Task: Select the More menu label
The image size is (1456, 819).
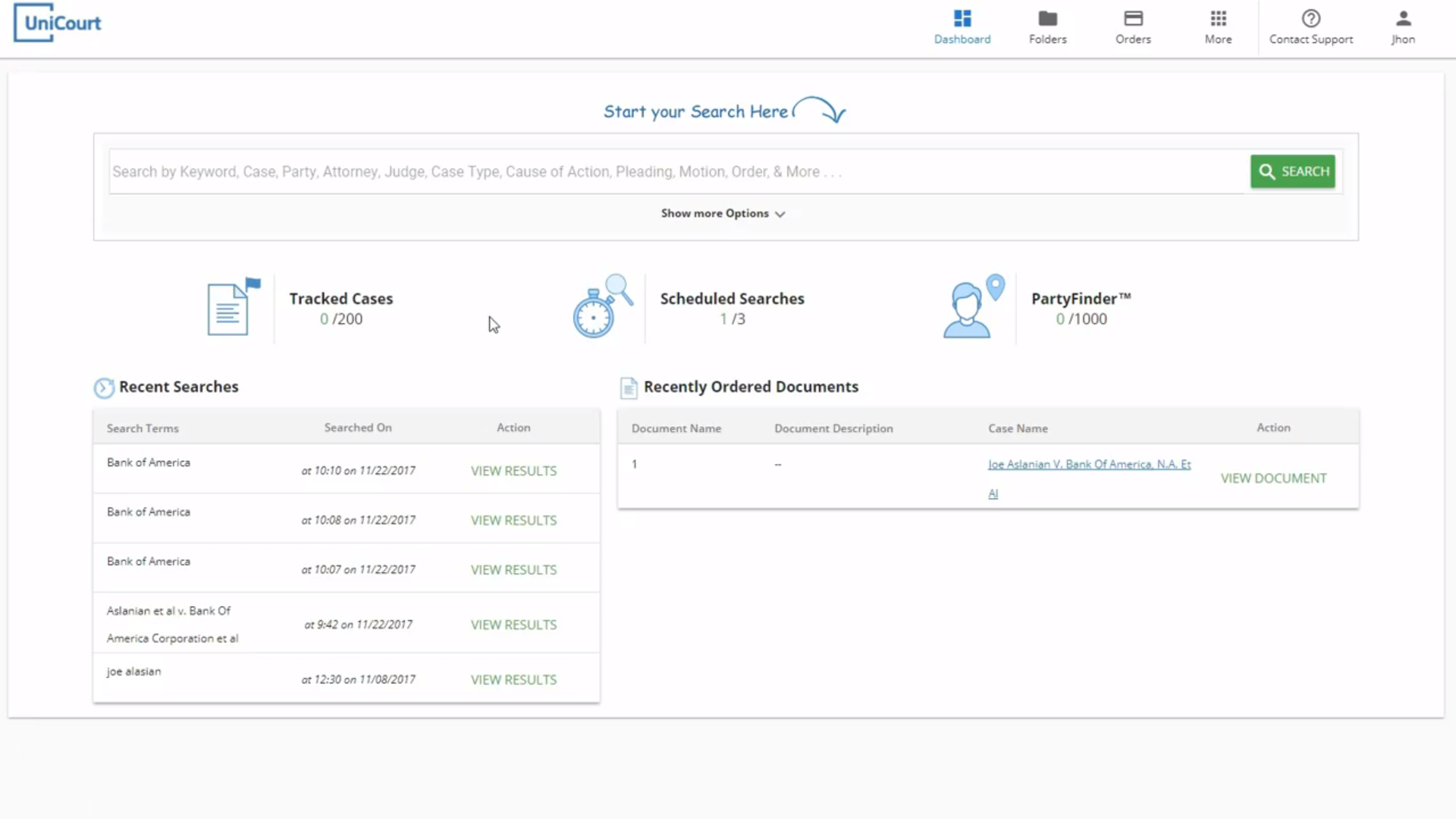Action: point(1219,39)
